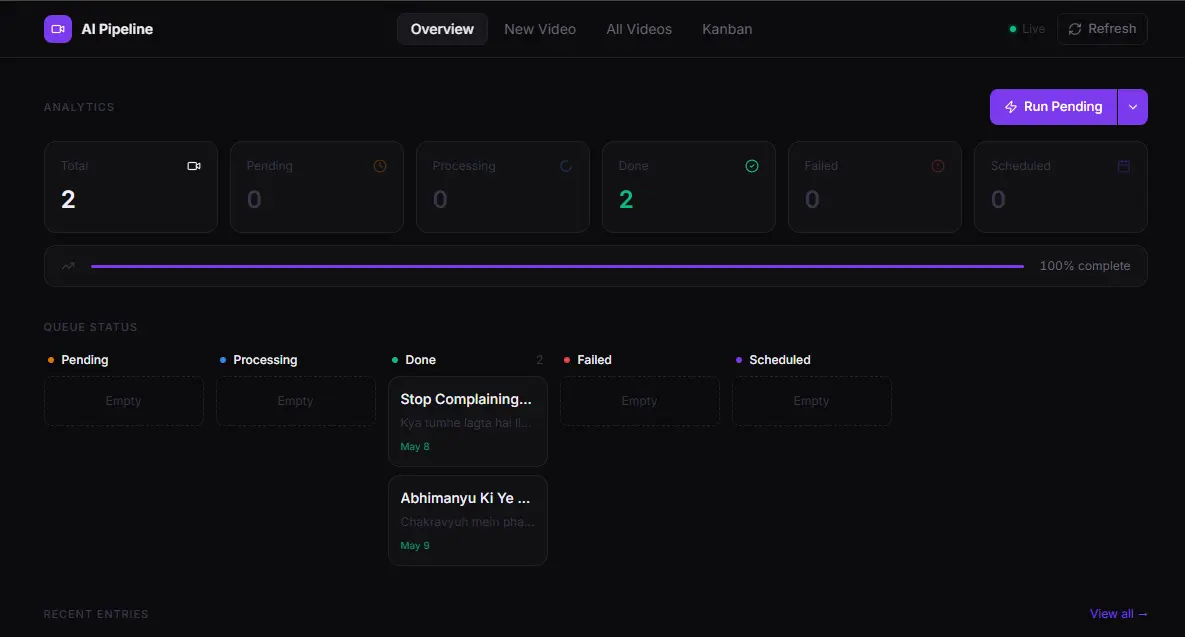Click the AI Pipeline title text
Image resolution: width=1185 pixels, height=637 pixels.
click(x=117, y=29)
